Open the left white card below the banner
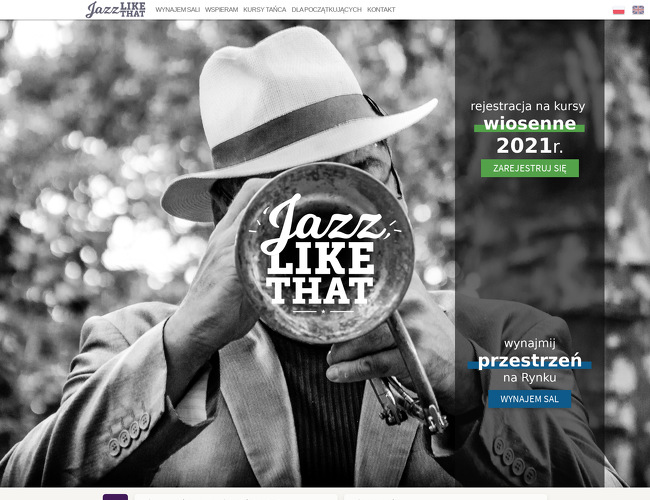 click(x=236, y=497)
